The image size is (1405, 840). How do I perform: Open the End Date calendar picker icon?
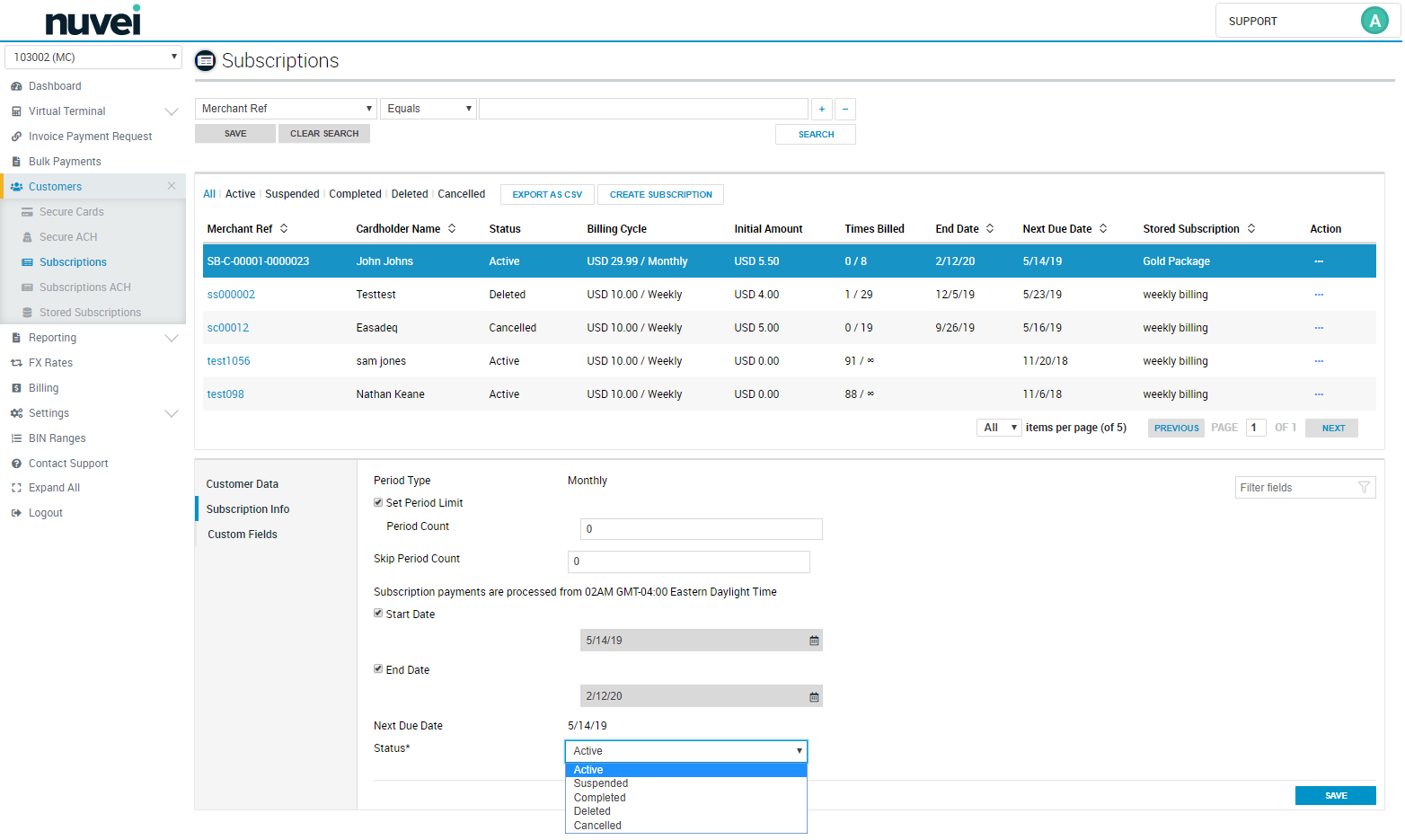814,696
